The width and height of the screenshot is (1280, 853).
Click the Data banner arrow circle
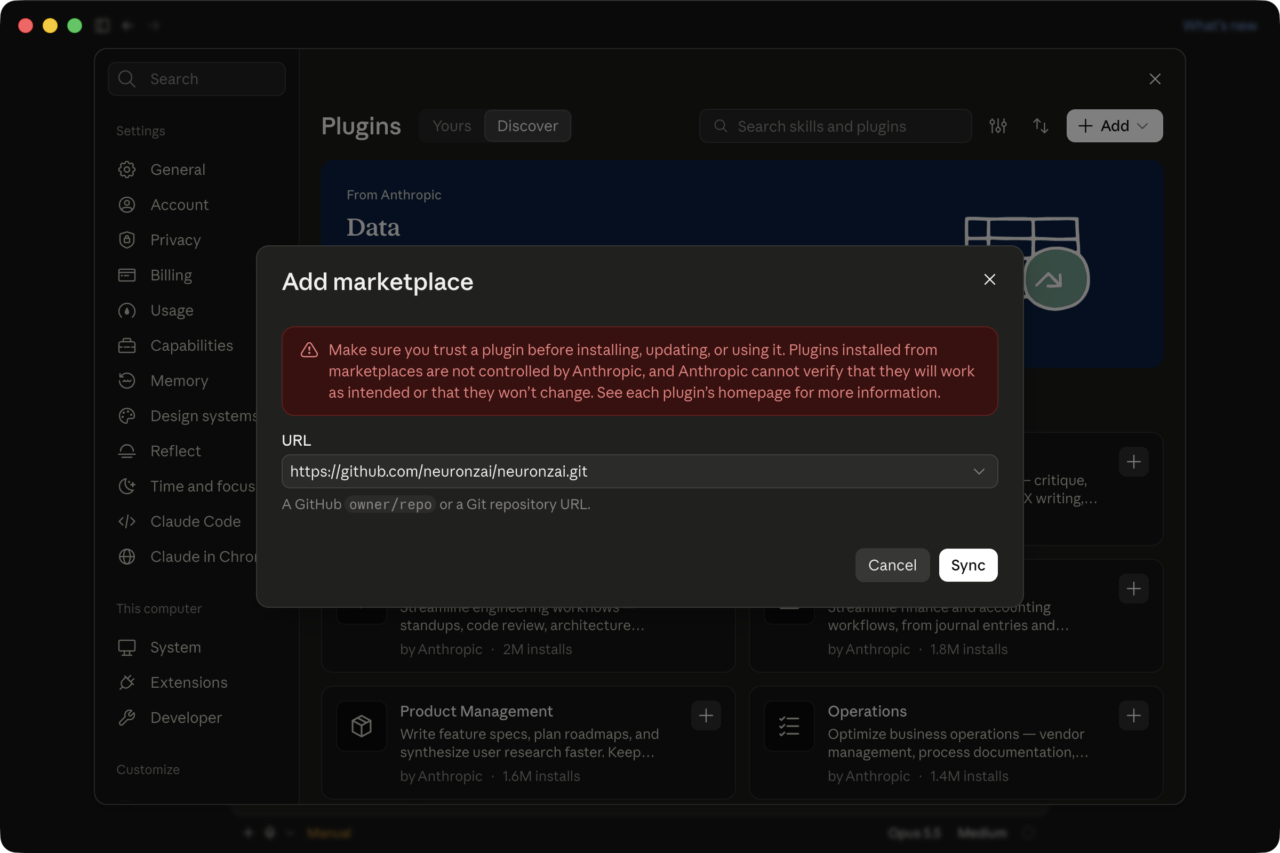coord(1056,279)
